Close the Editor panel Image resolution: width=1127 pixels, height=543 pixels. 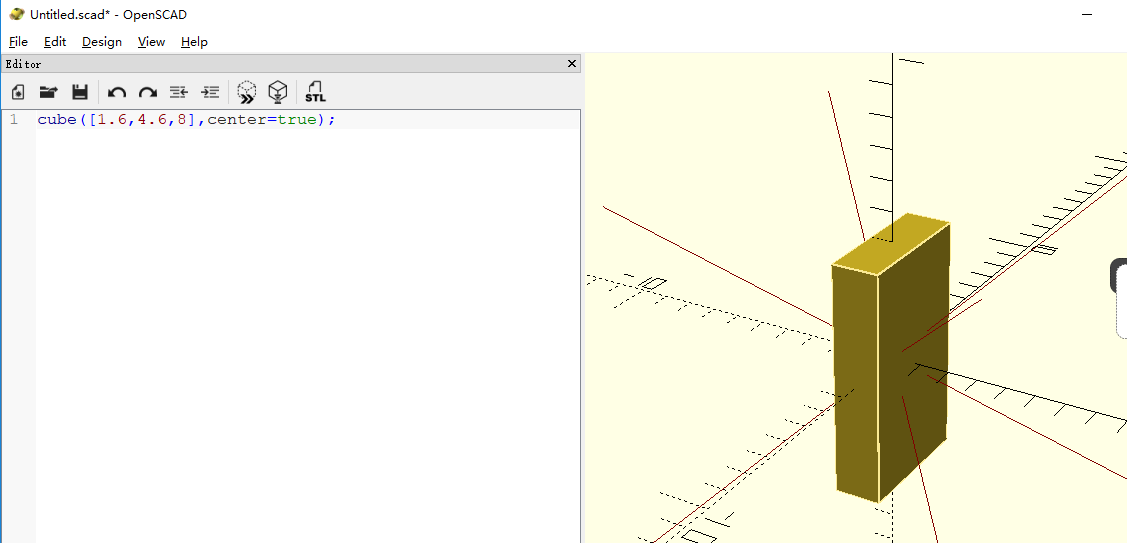coord(572,64)
